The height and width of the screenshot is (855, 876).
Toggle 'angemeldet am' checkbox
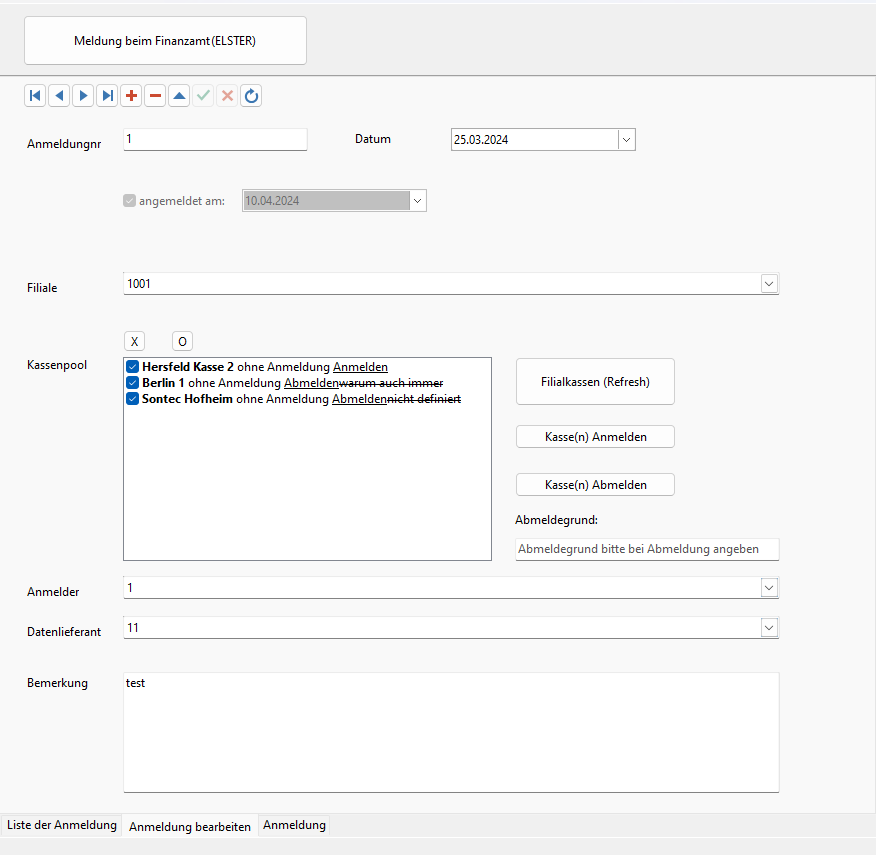click(x=130, y=201)
